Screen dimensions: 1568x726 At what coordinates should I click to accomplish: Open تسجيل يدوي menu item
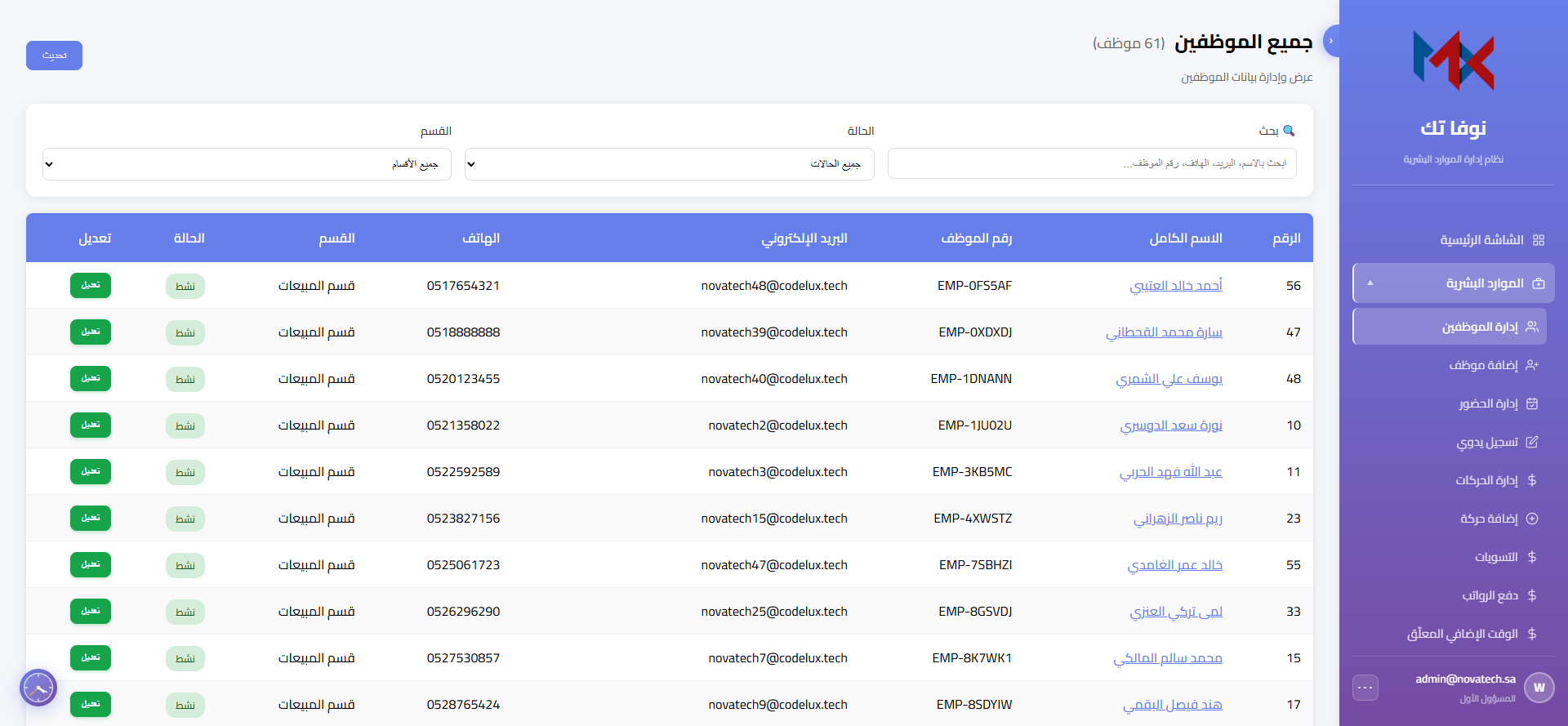point(1450,442)
